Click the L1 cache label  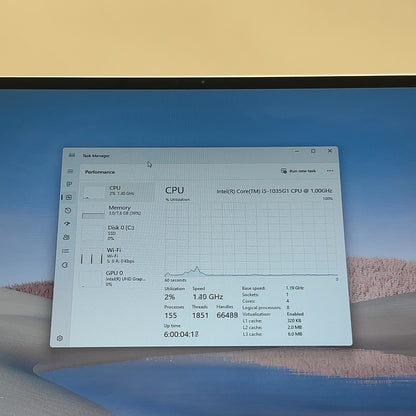[252, 321]
